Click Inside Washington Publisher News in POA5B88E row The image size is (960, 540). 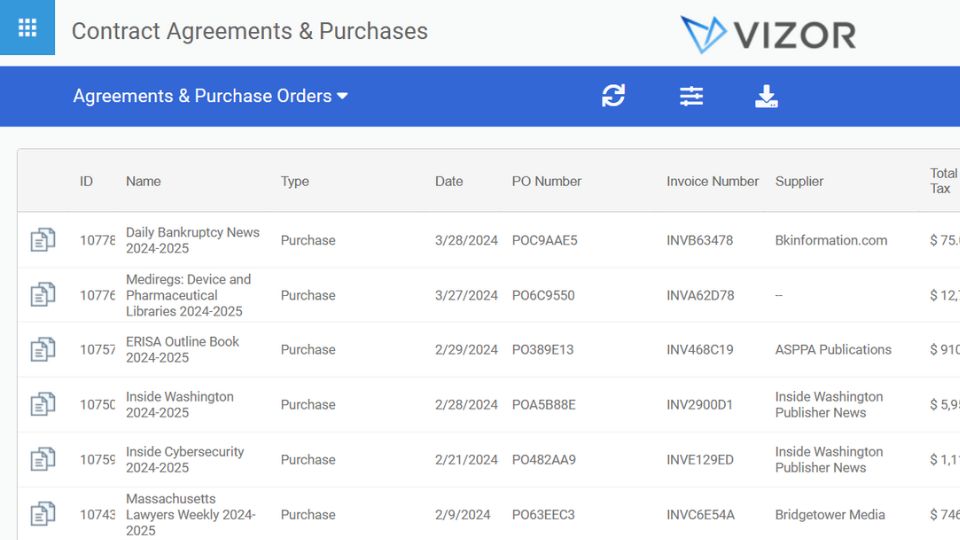pyautogui.click(x=829, y=405)
